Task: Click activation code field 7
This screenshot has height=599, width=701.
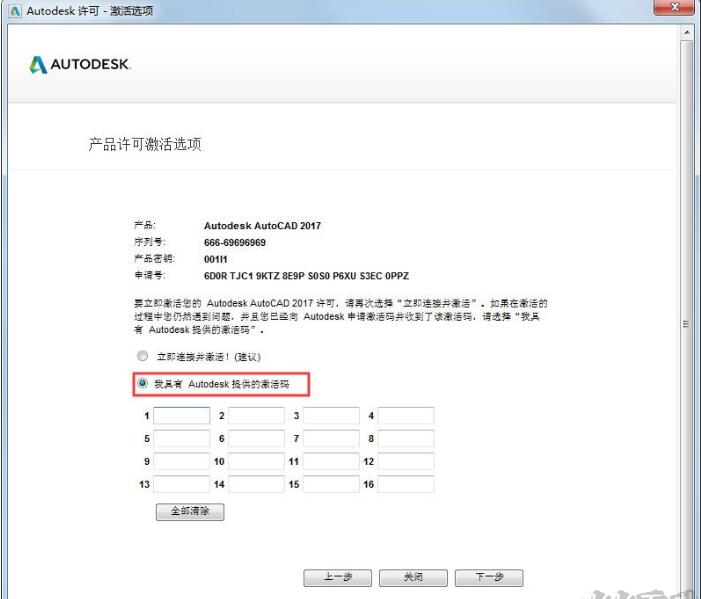Action: tap(331, 438)
